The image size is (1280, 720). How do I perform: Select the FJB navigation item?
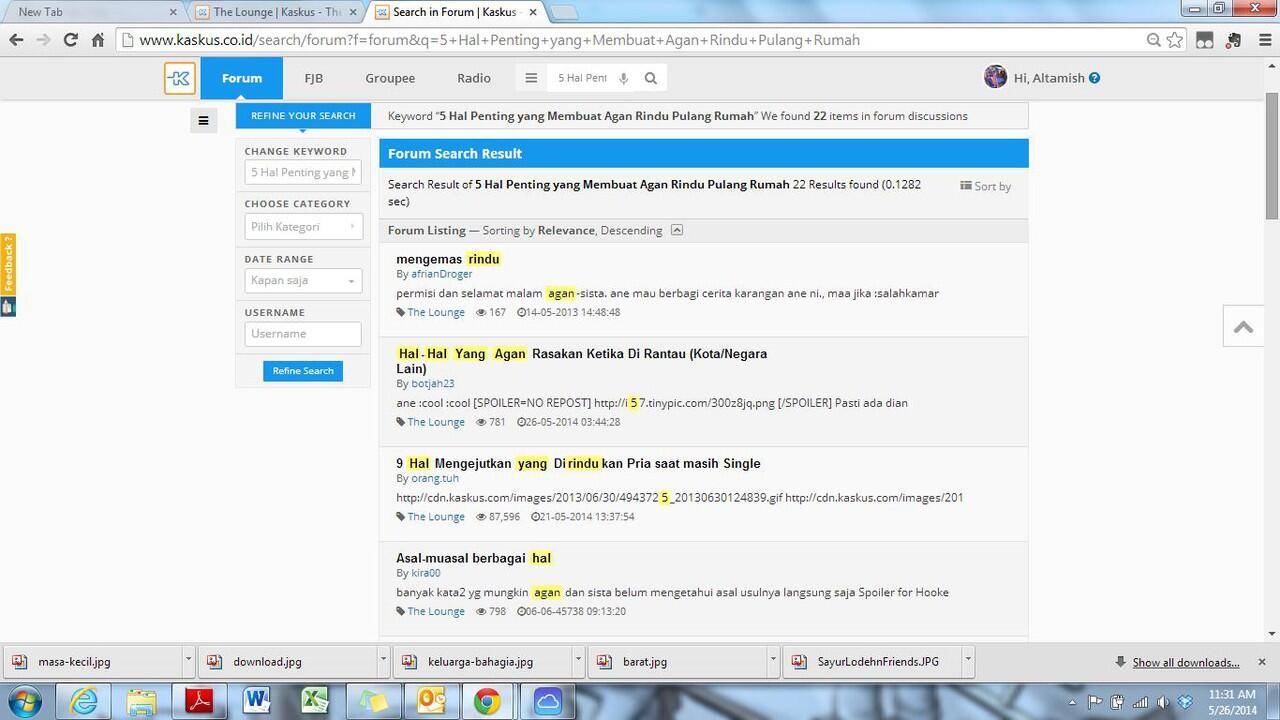pyautogui.click(x=313, y=78)
